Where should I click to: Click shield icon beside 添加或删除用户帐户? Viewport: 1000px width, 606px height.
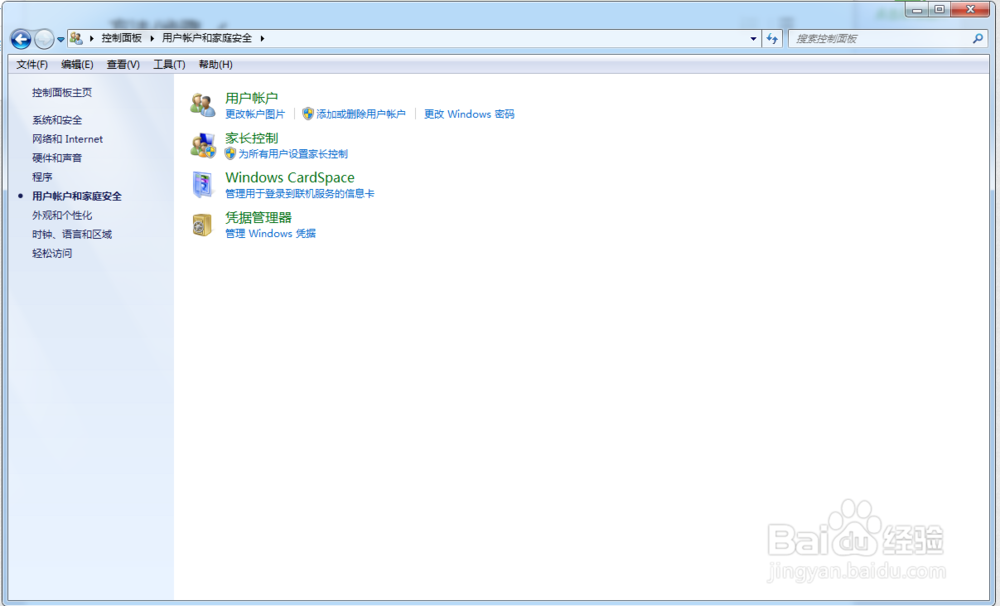[308, 114]
